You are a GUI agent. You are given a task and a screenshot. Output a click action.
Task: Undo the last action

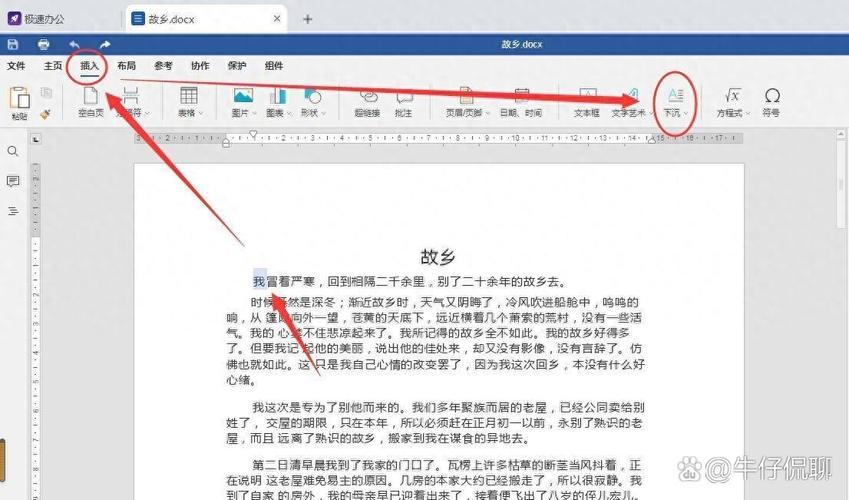pos(75,44)
